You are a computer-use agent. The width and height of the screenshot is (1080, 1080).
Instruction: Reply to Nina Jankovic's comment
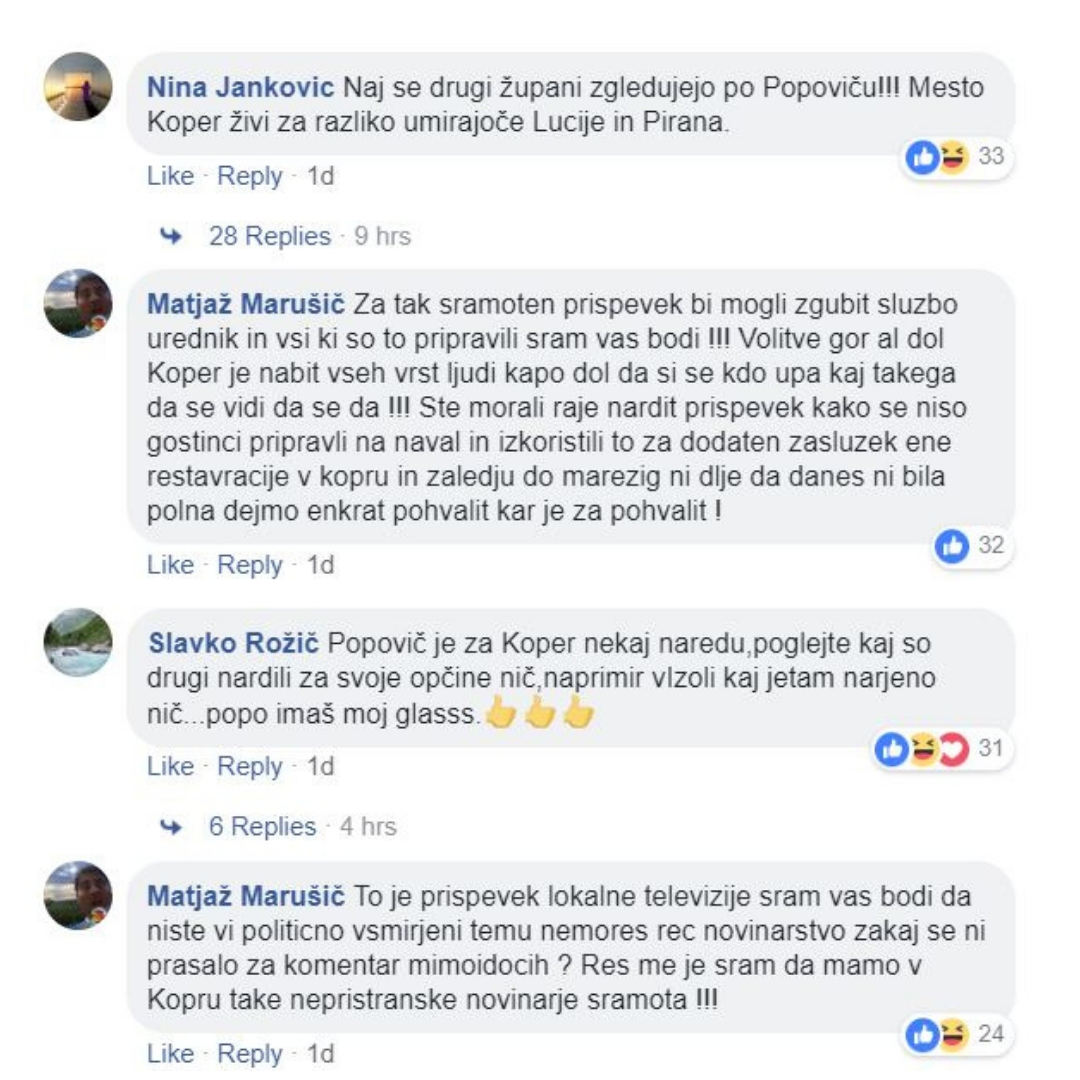pyautogui.click(x=249, y=176)
